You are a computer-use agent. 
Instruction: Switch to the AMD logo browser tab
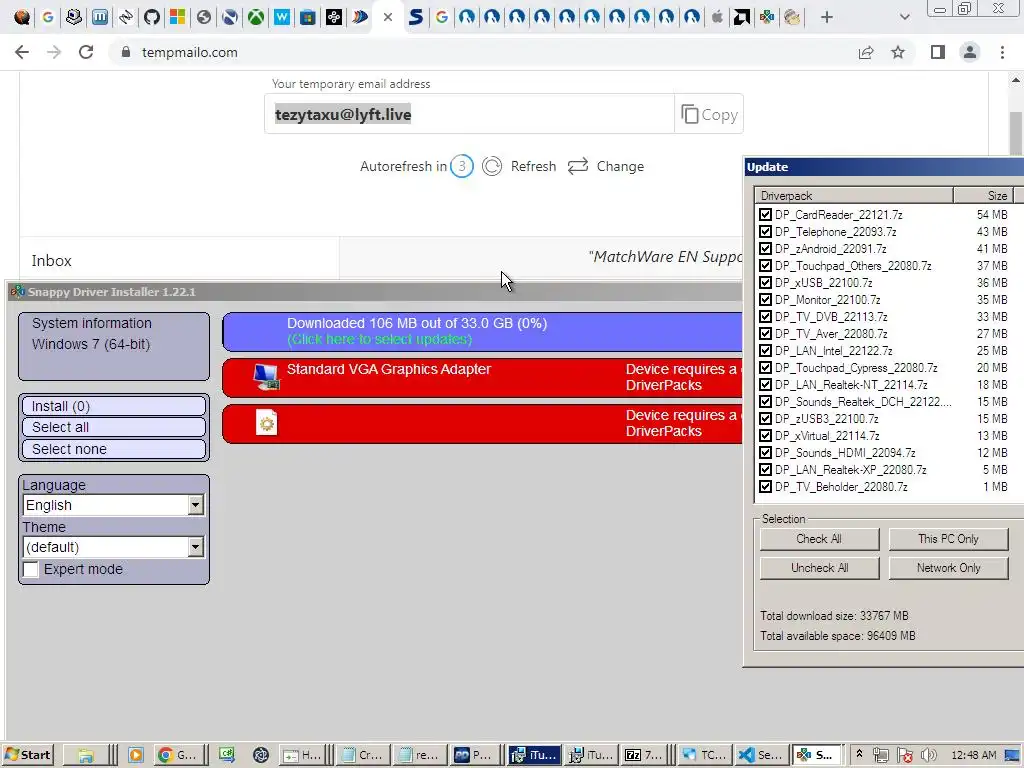click(742, 17)
